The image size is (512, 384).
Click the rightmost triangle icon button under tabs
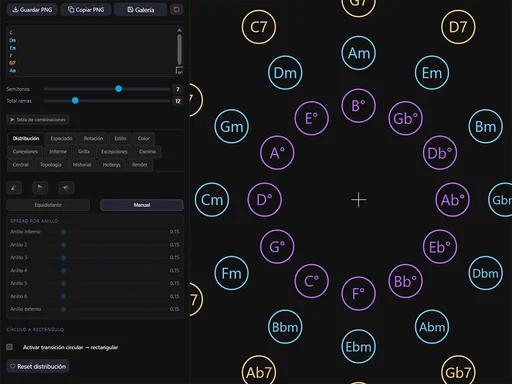[66, 188]
